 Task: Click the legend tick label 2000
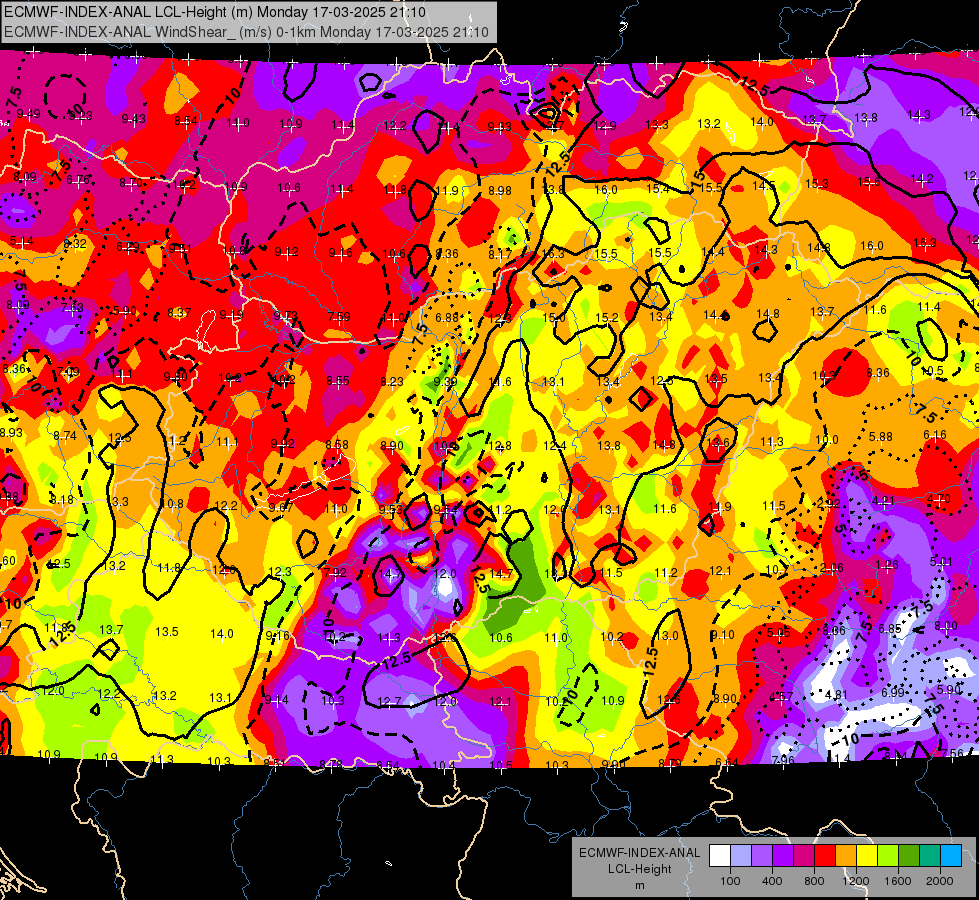coord(939,881)
